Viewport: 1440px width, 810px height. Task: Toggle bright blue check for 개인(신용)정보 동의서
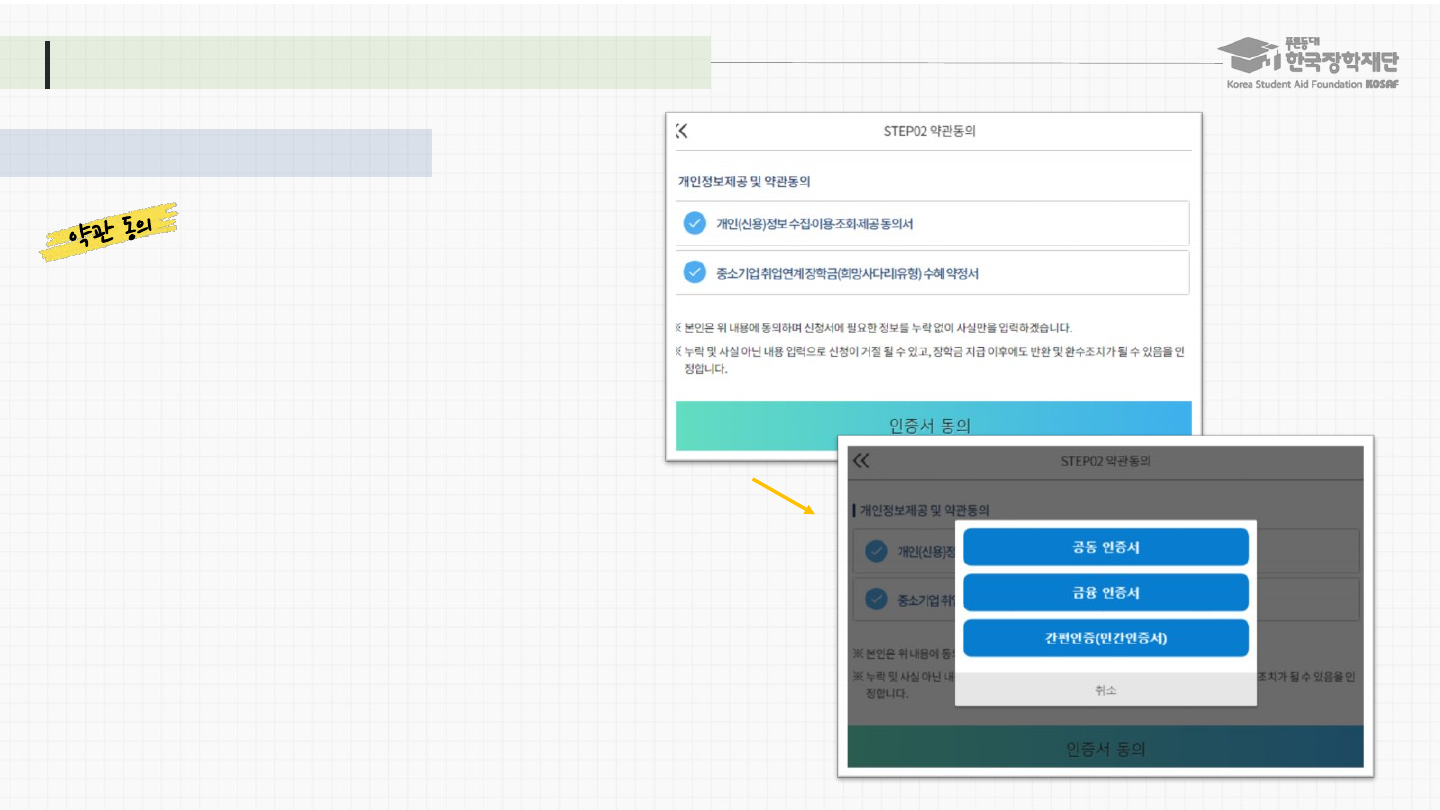[x=695, y=223]
